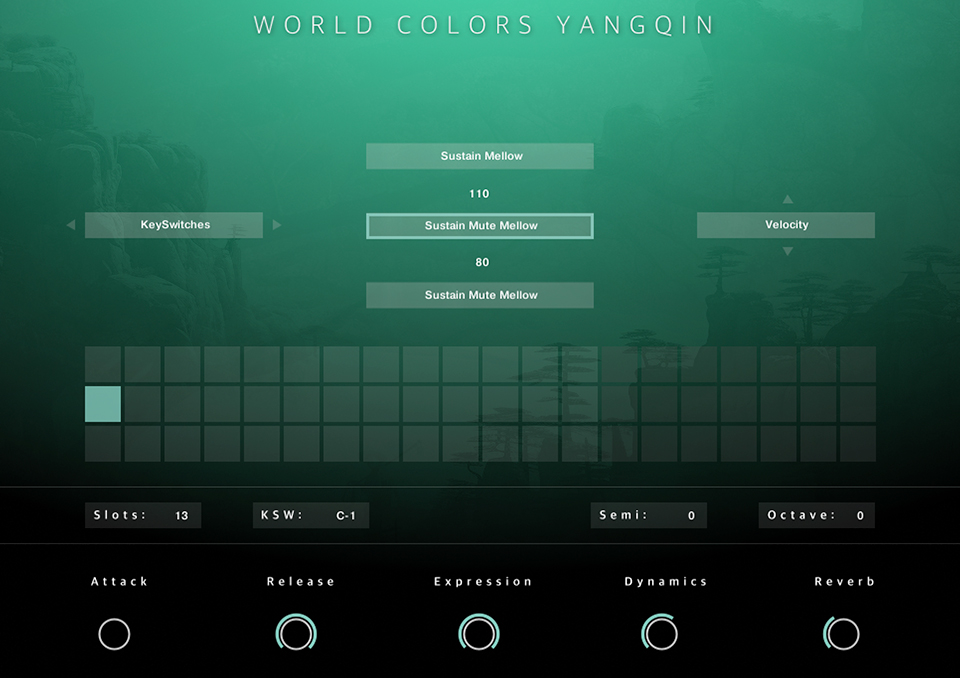The height and width of the screenshot is (678, 960).
Task: Click the Release knob
Action: (296, 634)
